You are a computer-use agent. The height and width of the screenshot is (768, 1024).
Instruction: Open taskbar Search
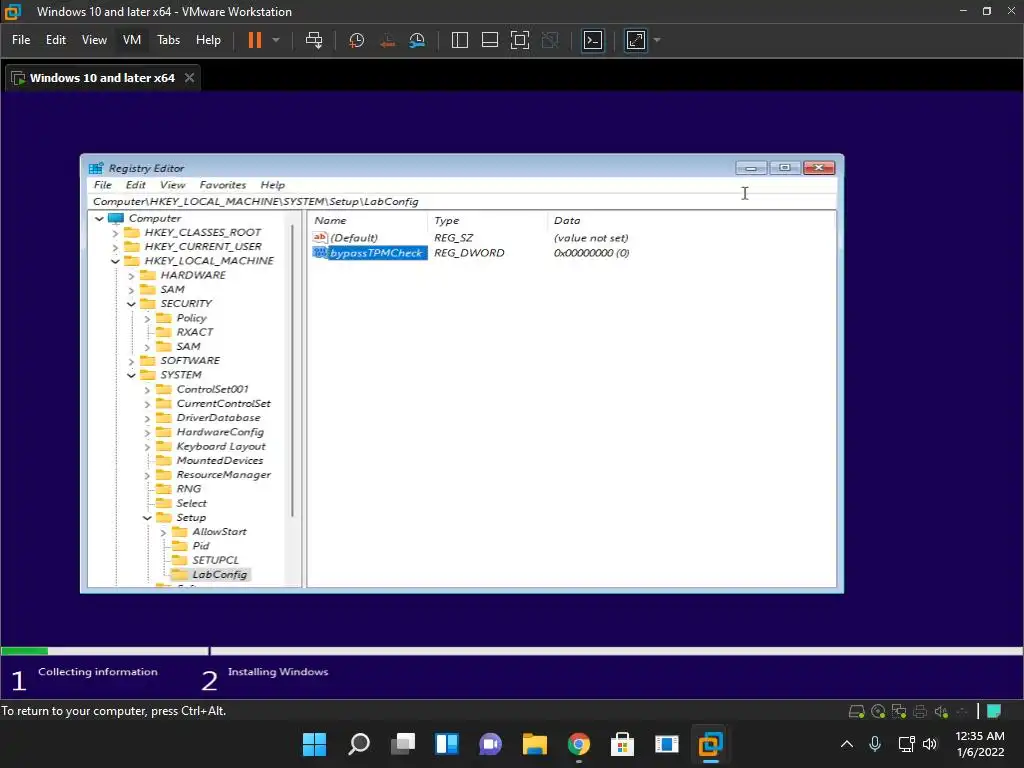[359, 744]
